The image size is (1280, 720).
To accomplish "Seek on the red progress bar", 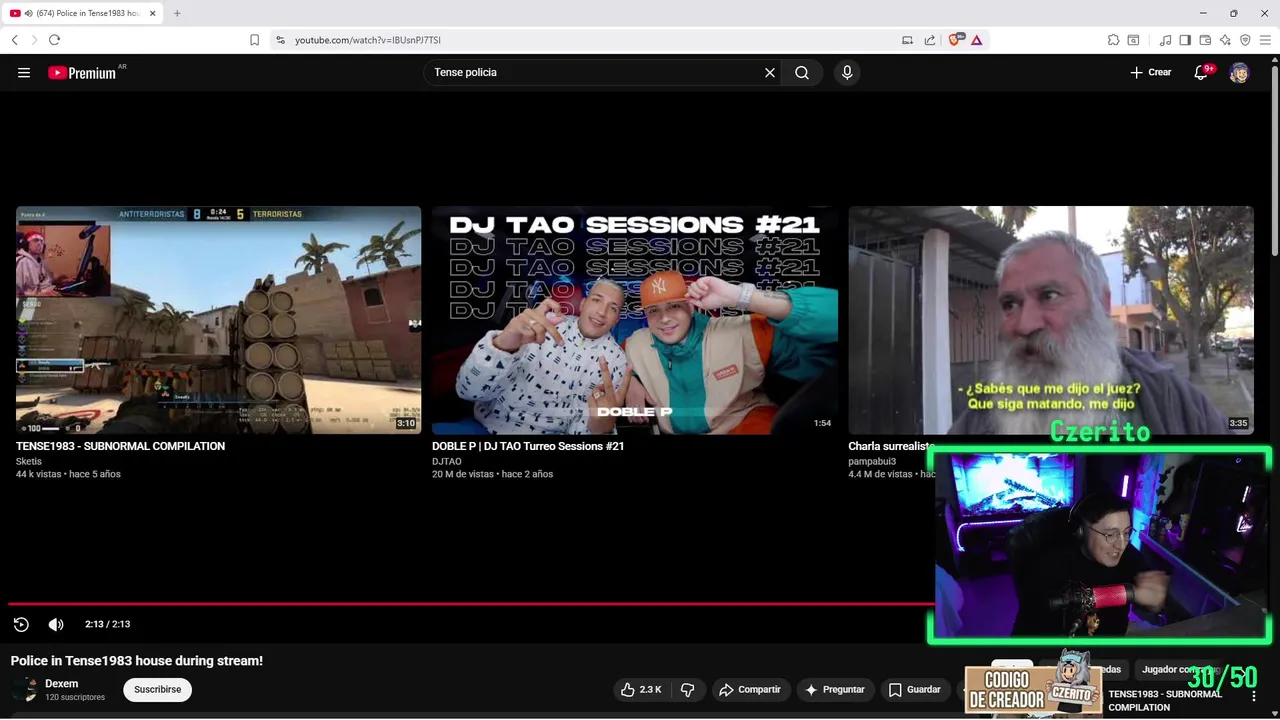I will point(470,603).
